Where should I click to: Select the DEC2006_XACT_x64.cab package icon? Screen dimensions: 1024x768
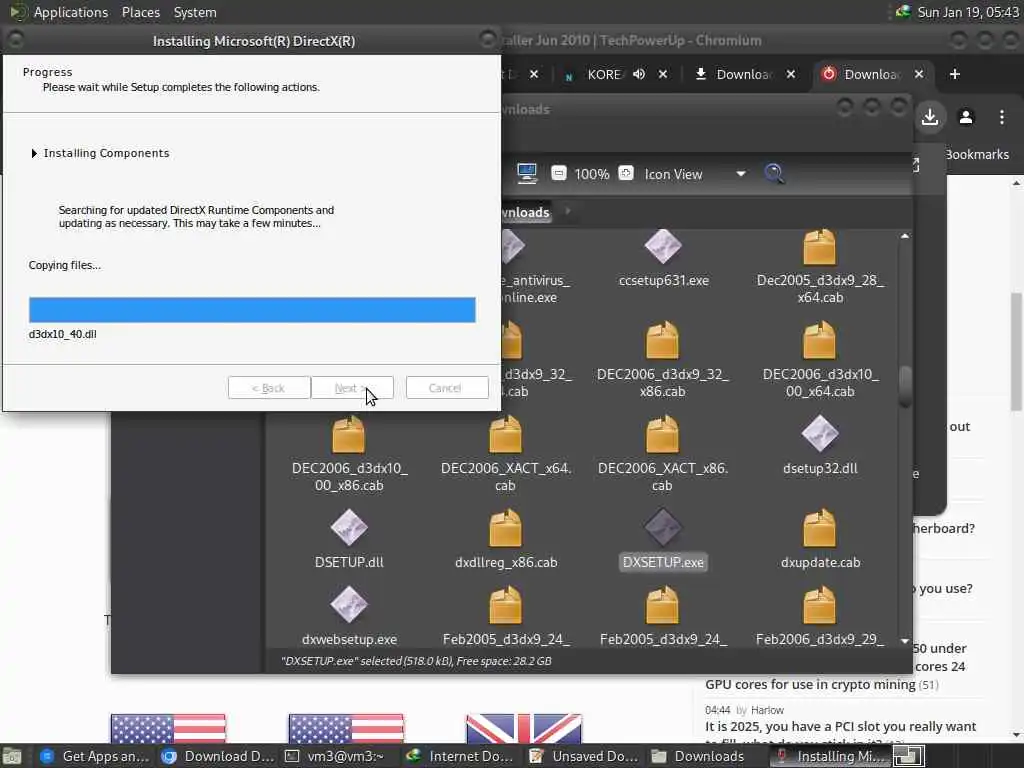click(505, 434)
